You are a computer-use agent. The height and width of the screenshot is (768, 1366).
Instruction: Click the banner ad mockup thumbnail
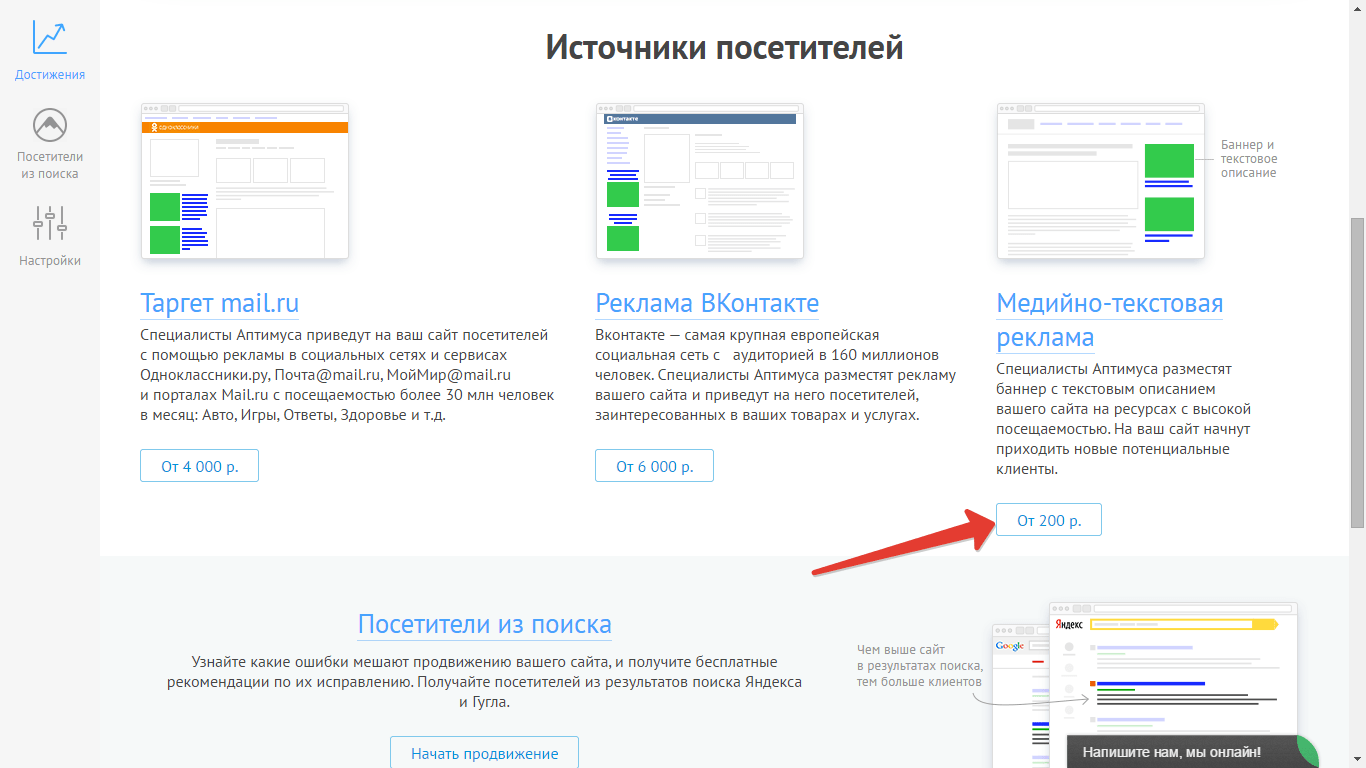pos(1101,180)
